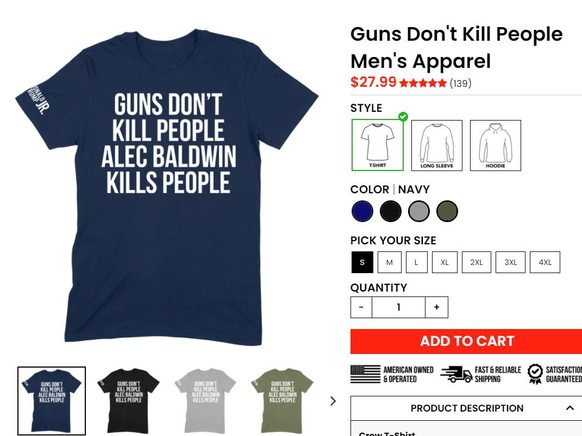The height and width of the screenshot is (436, 582).
Task: Click the five-star rating icons
Action: click(423, 83)
